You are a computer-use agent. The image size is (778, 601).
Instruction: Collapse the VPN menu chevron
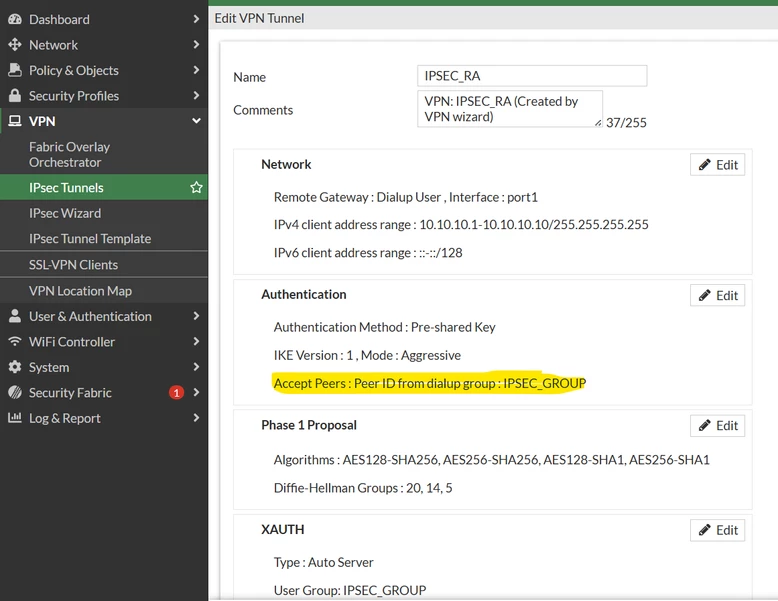[x=196, y=121]
